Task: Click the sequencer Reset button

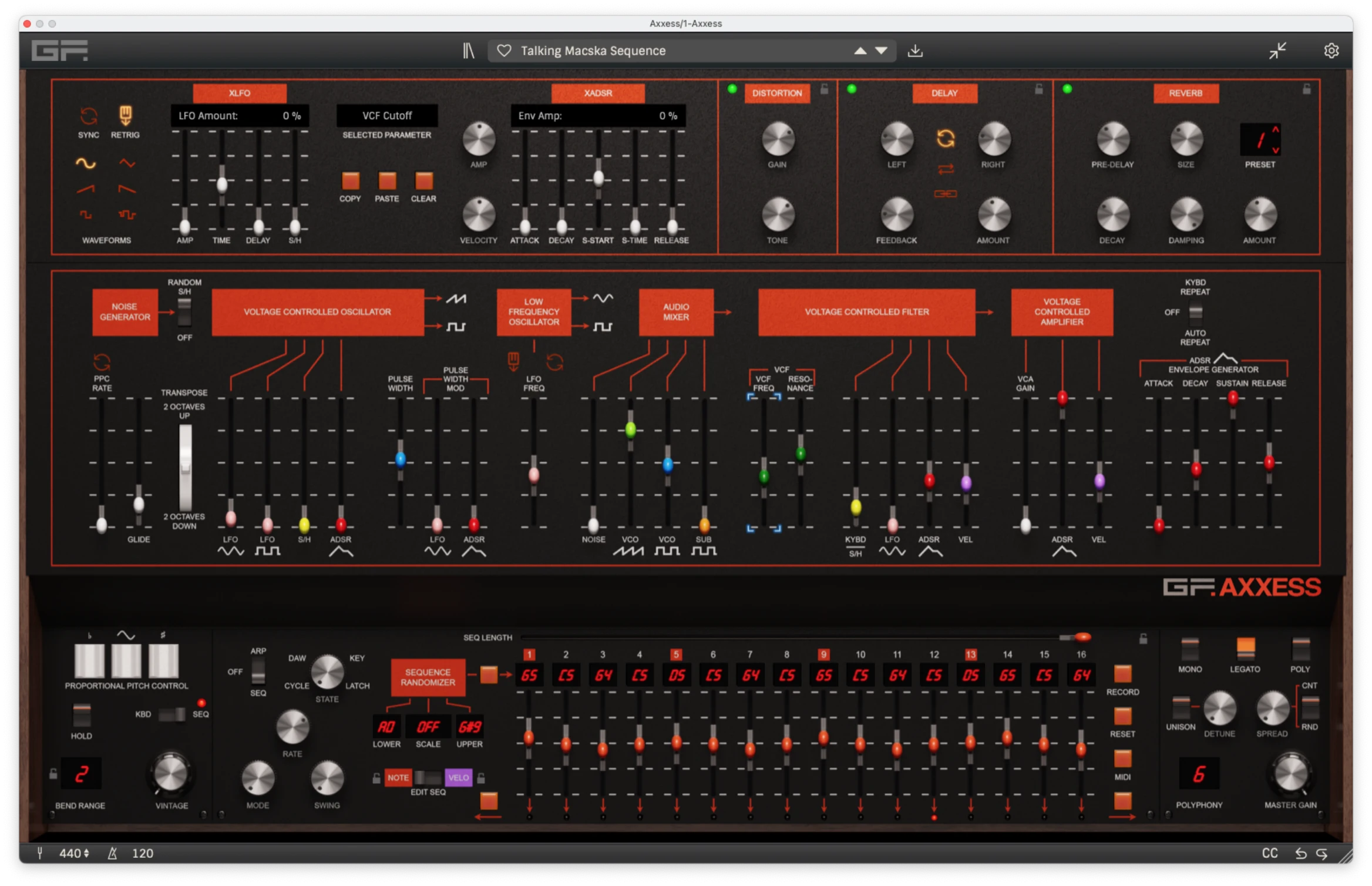Action: click(x=1122, y=716)
